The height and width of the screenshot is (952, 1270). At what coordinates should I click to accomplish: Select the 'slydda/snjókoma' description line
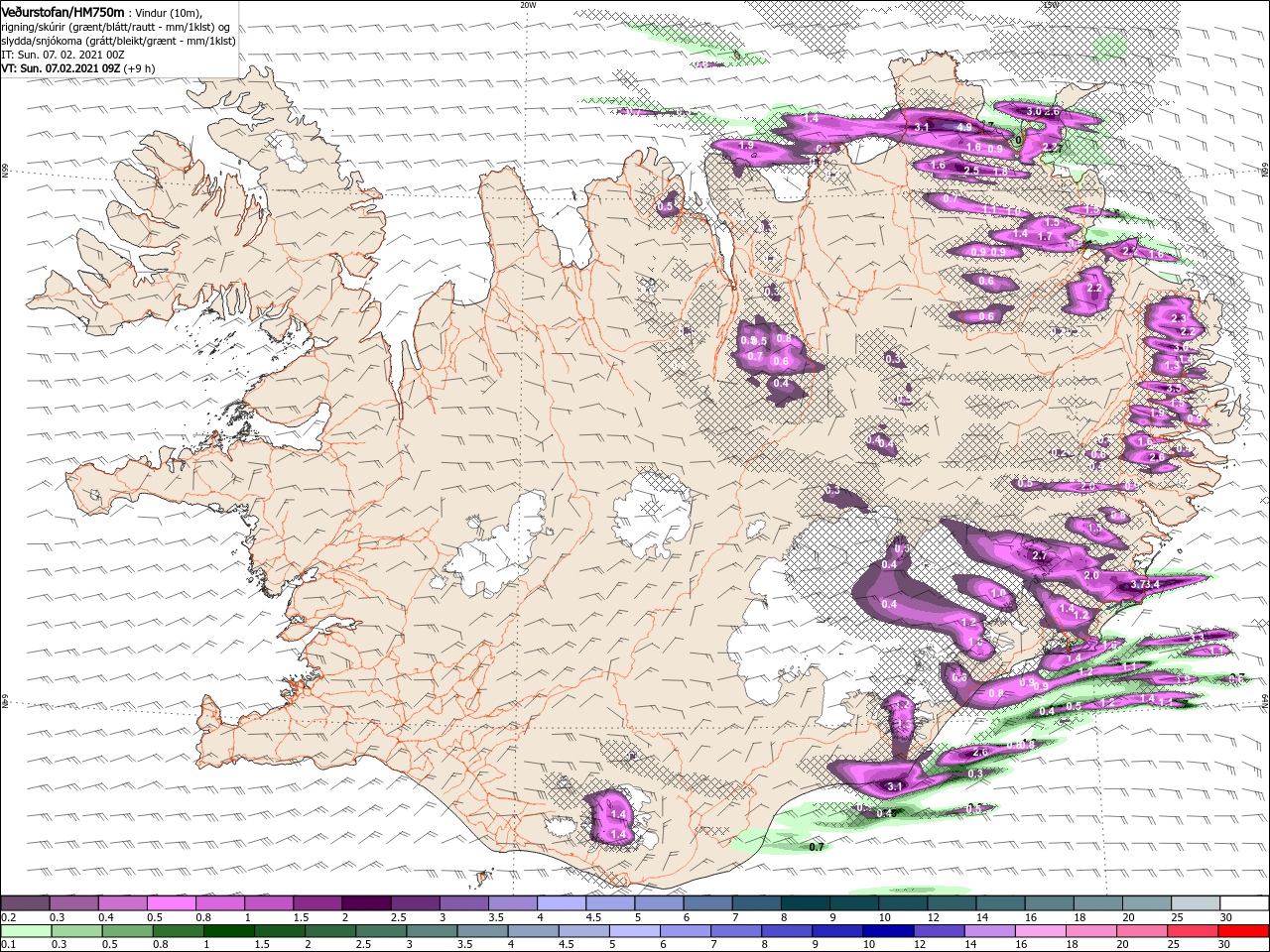click(118, 41)
